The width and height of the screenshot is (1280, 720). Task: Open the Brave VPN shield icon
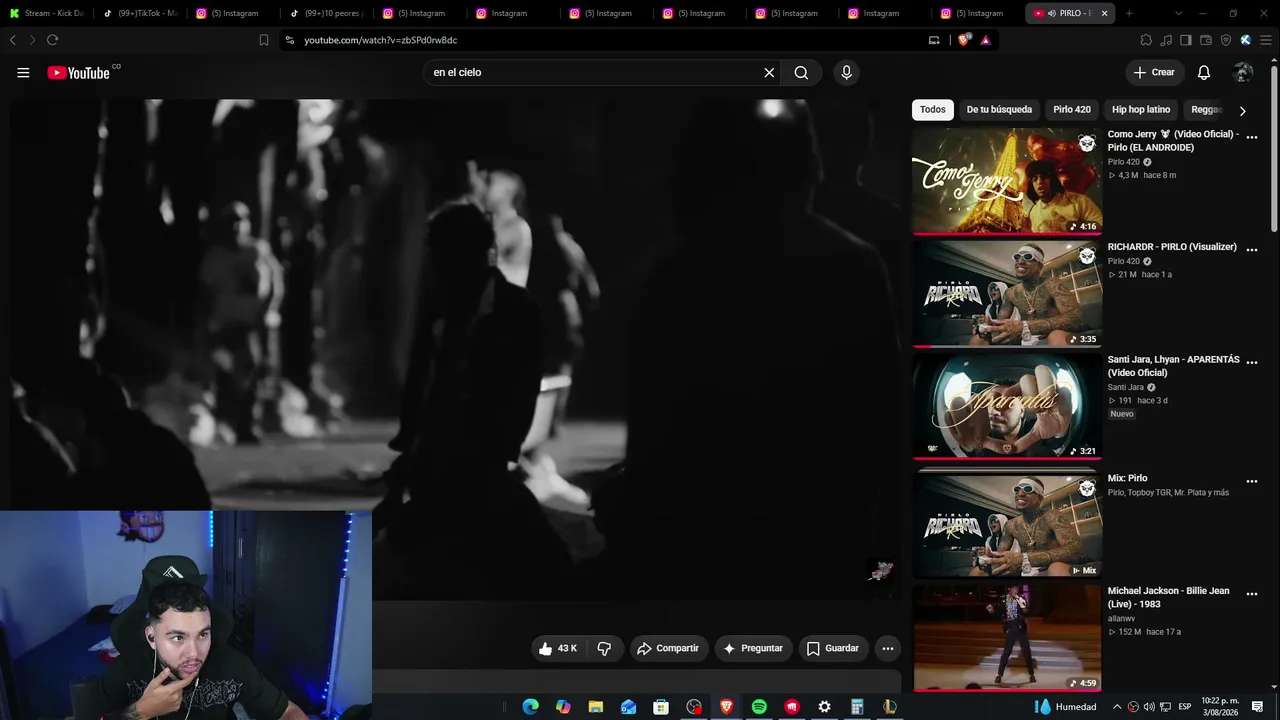(1226, 40)
